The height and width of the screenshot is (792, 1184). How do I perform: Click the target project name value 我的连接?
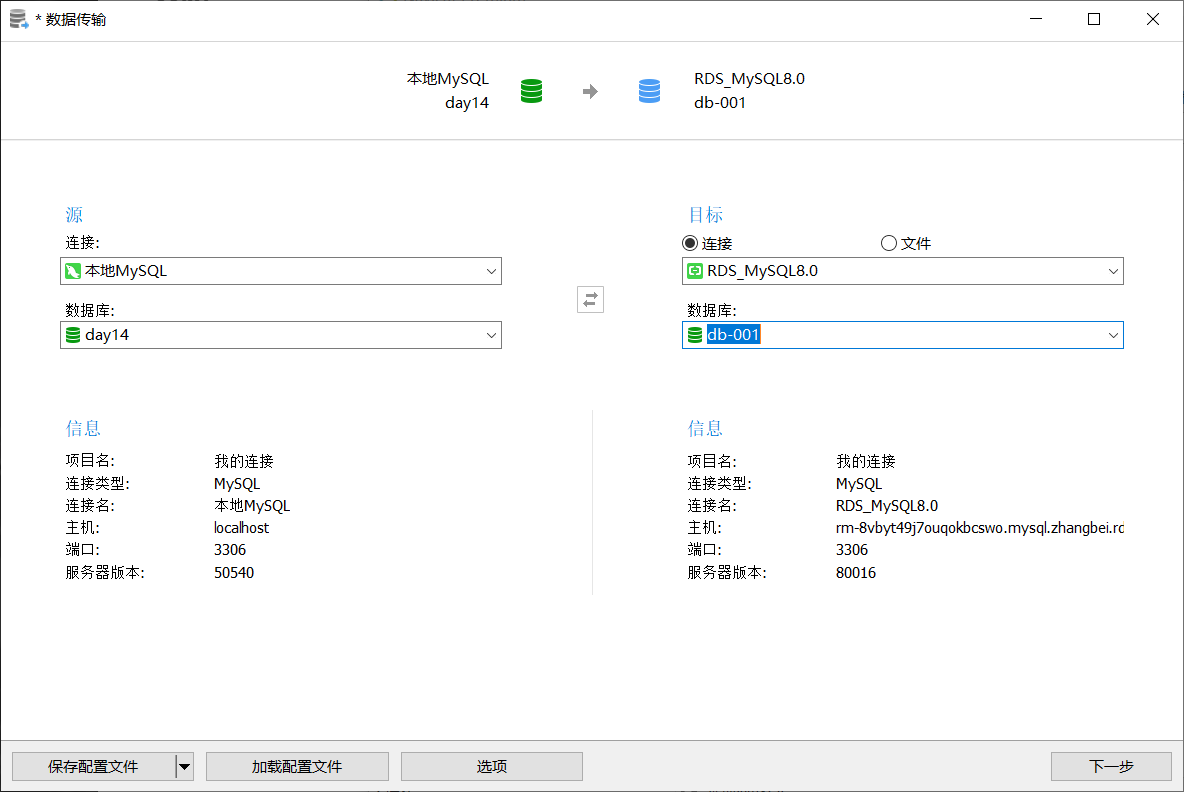(x=865, y=461)
